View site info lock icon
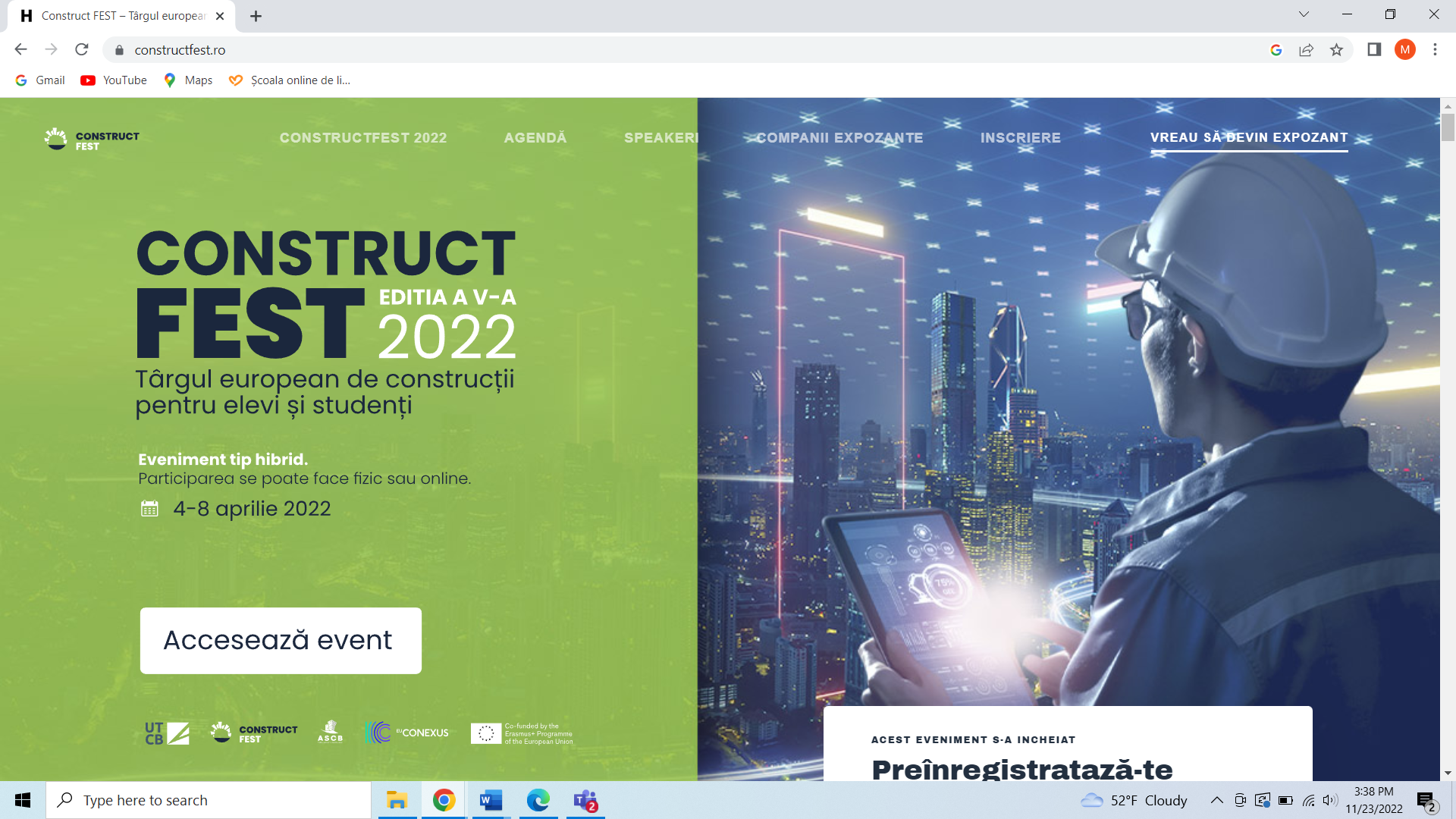 tap(119, 50)
